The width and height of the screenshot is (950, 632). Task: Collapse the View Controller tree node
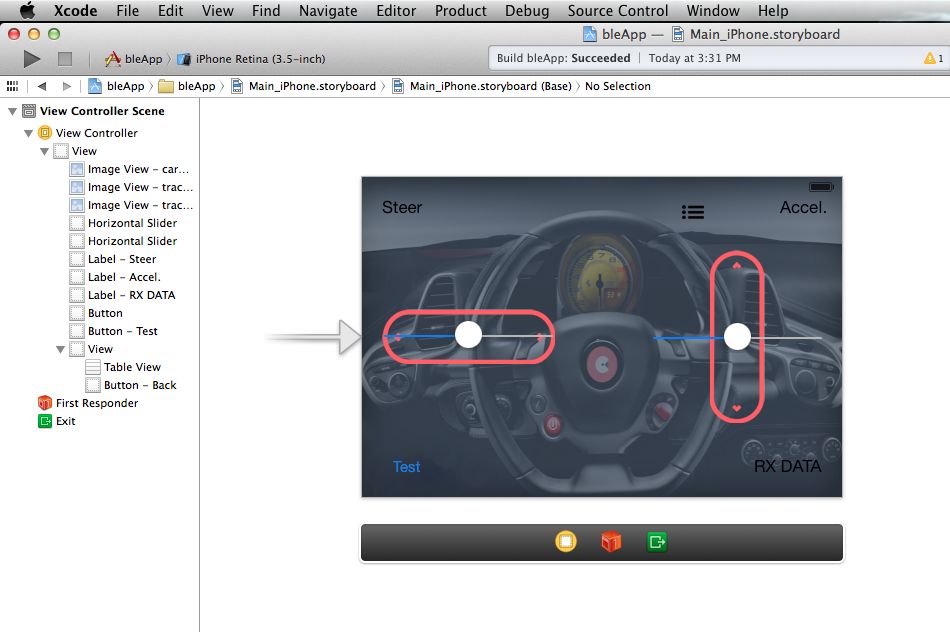coord(29,133)
